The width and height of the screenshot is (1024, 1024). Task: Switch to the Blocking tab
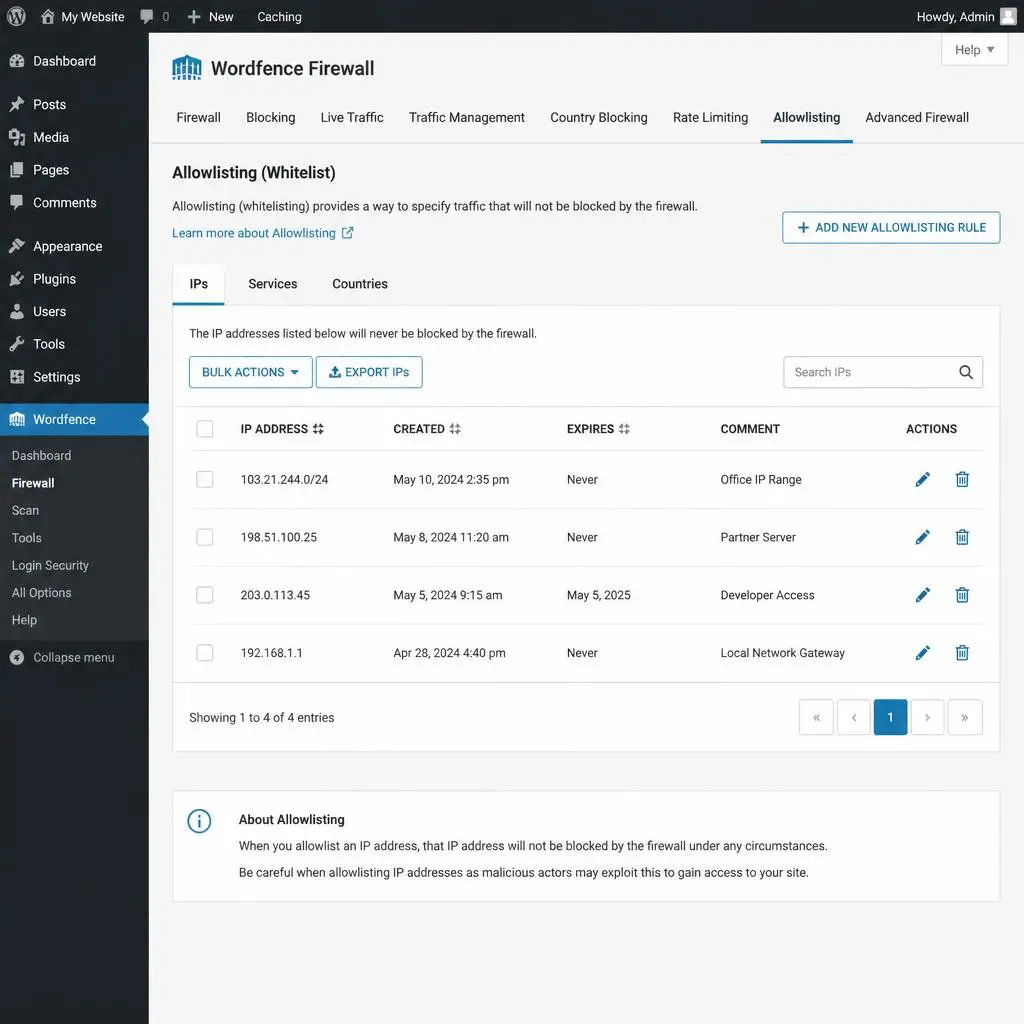pos(270,118)
